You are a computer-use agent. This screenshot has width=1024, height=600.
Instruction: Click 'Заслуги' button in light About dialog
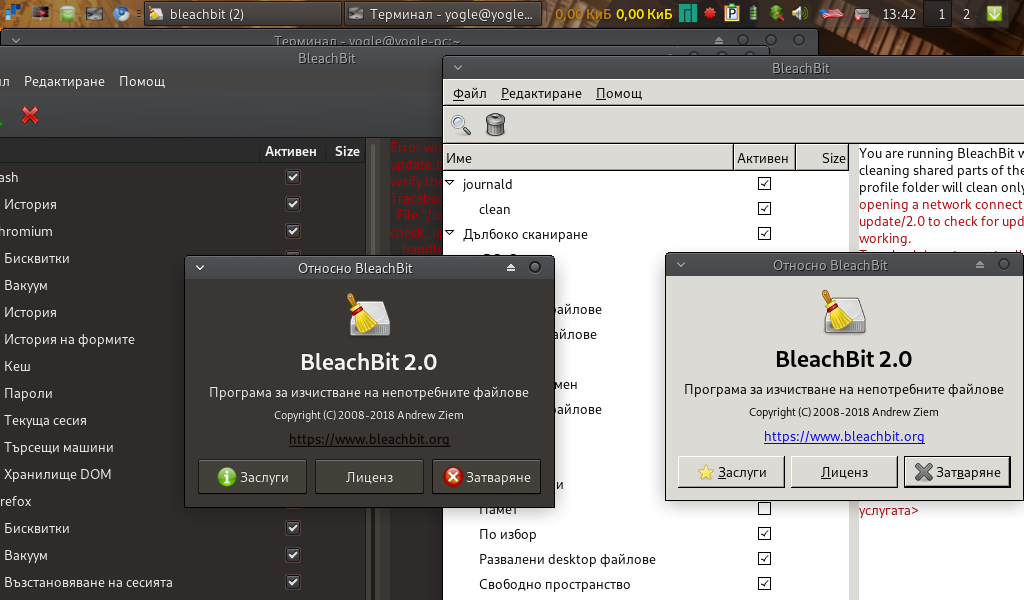[731, 472]
